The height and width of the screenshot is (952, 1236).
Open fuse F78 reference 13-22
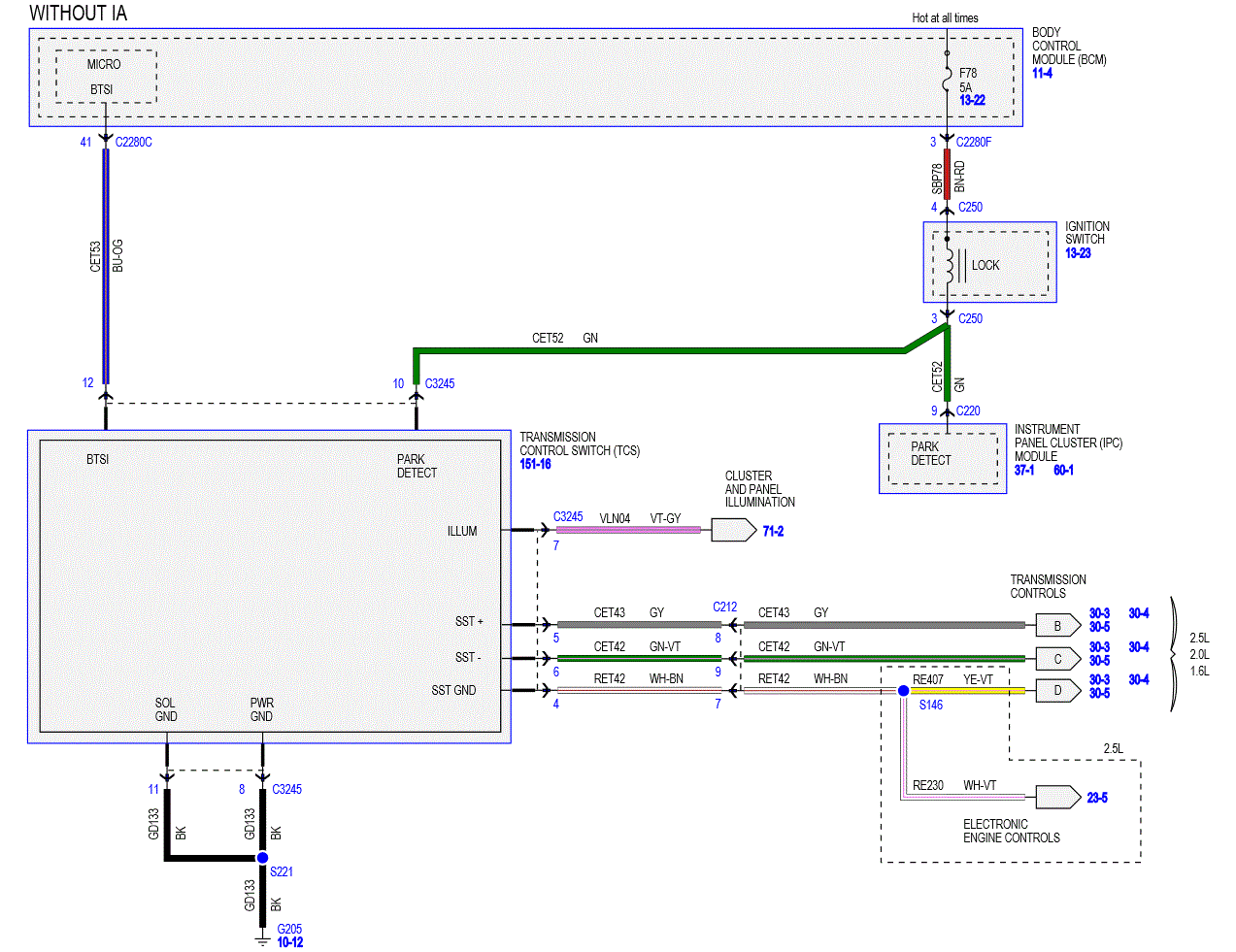pyautogui.click(x=972, y=100)
